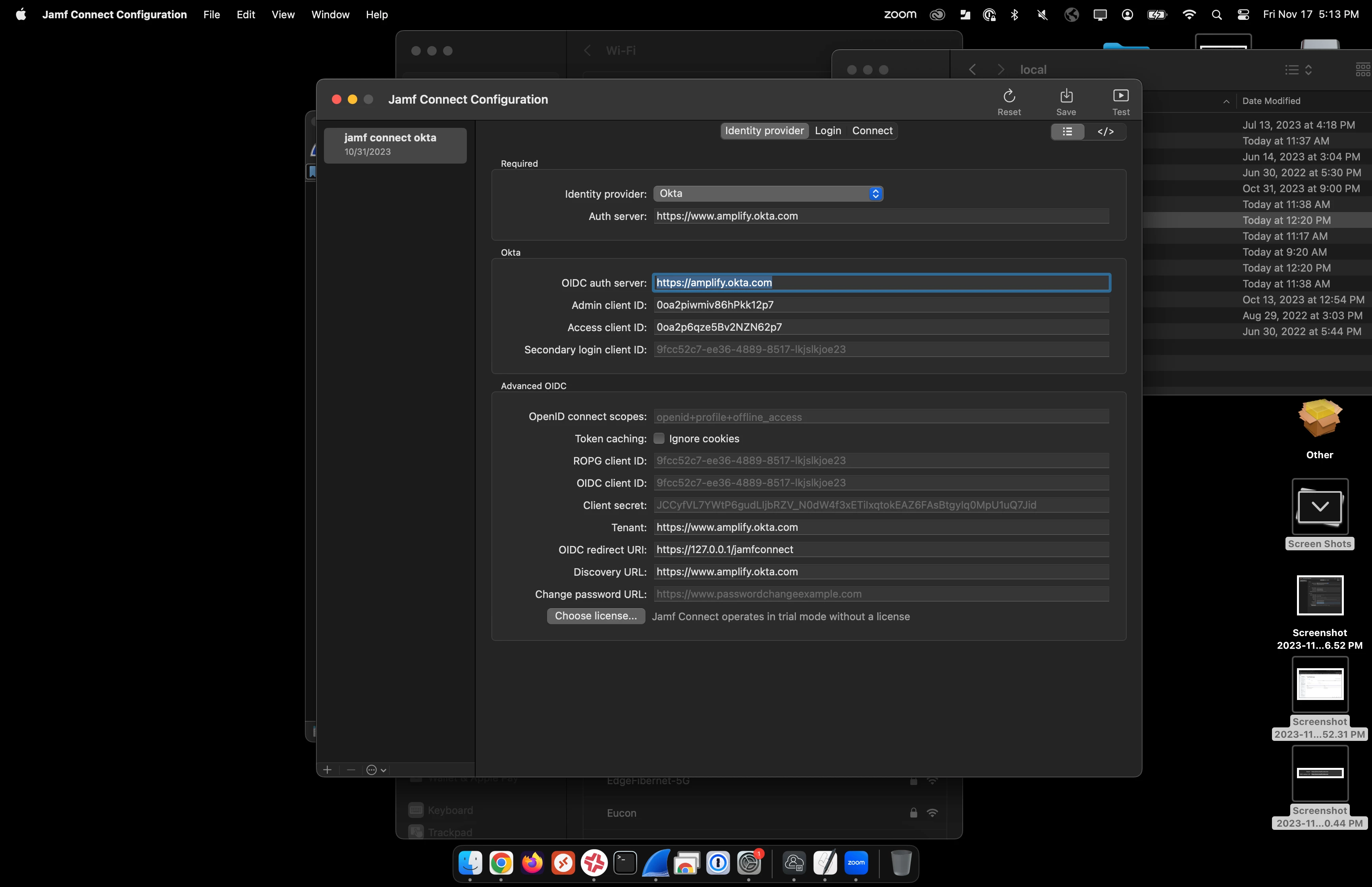Click the OIDC redirect URI field

[x=881, y=550]
